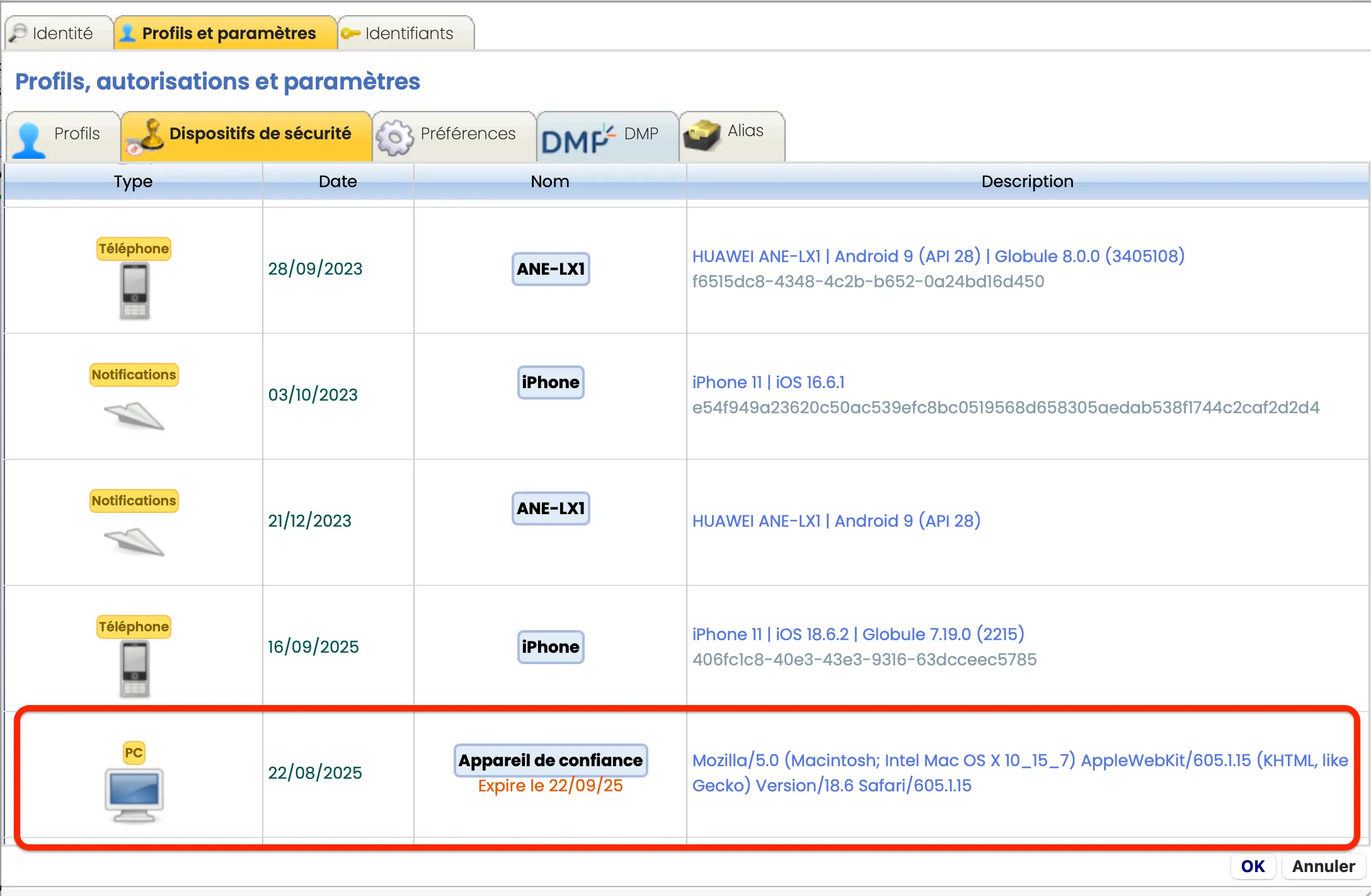The height and width of the screenshot is (896, 1371).
Task: Sort by the Date column header
Action: click(338, 181)
